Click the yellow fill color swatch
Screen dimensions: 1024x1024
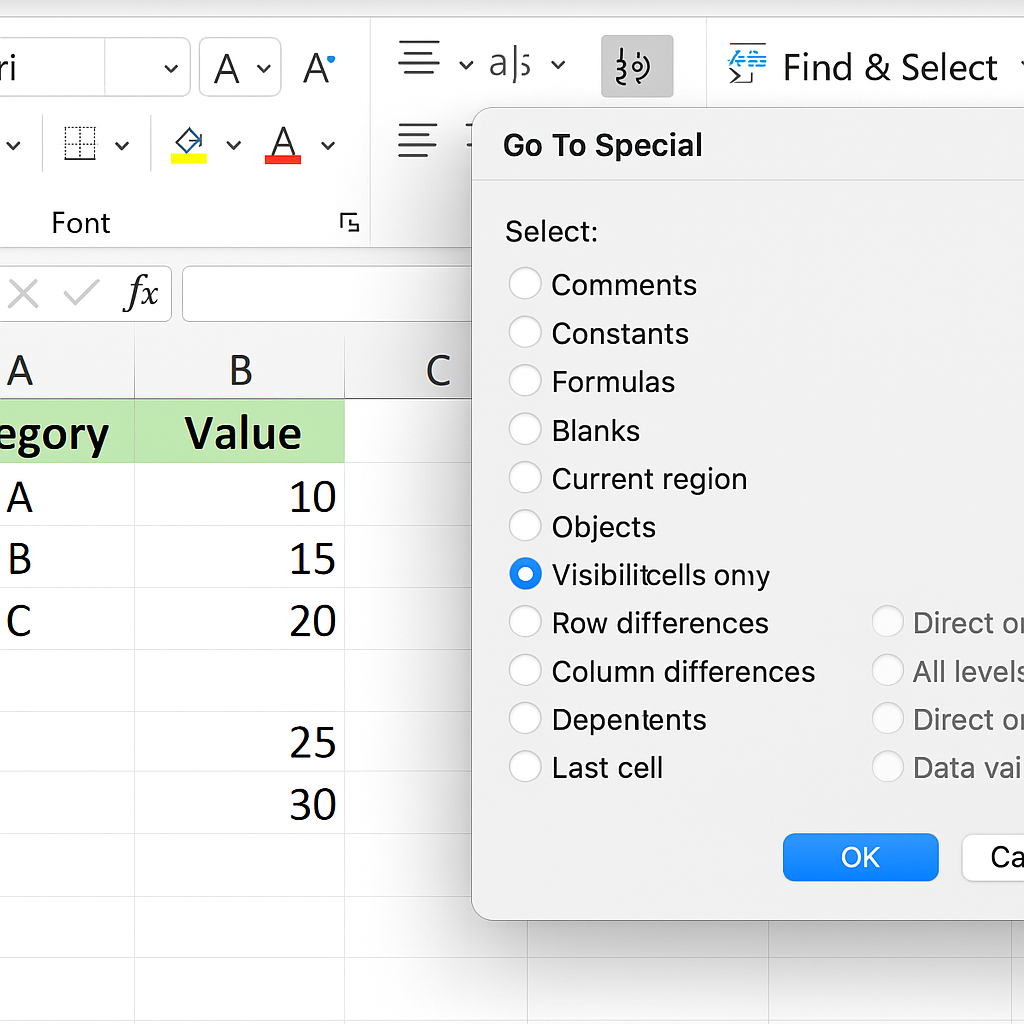[189, 158]
